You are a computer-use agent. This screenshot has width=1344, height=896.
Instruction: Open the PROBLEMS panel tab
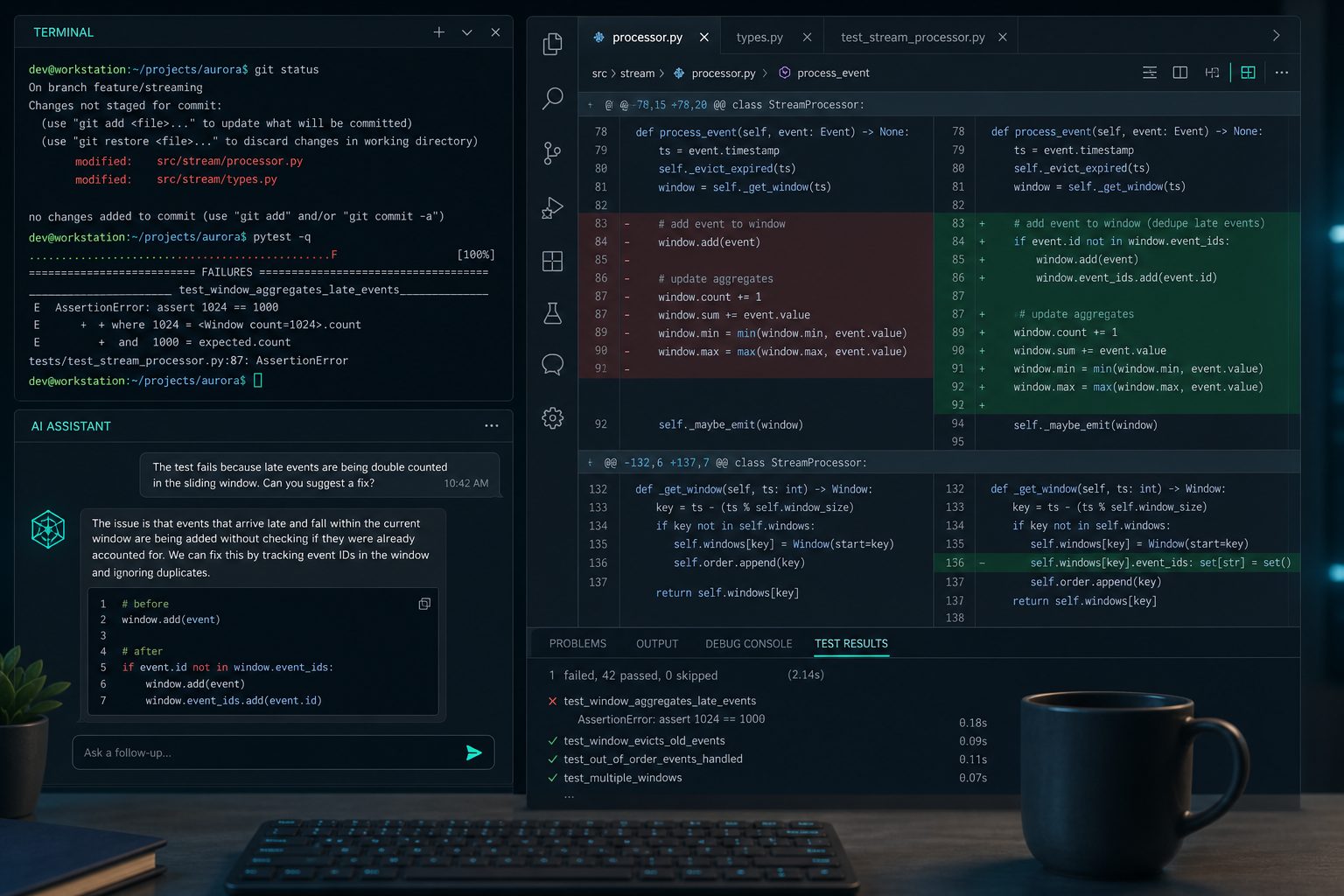577,644
